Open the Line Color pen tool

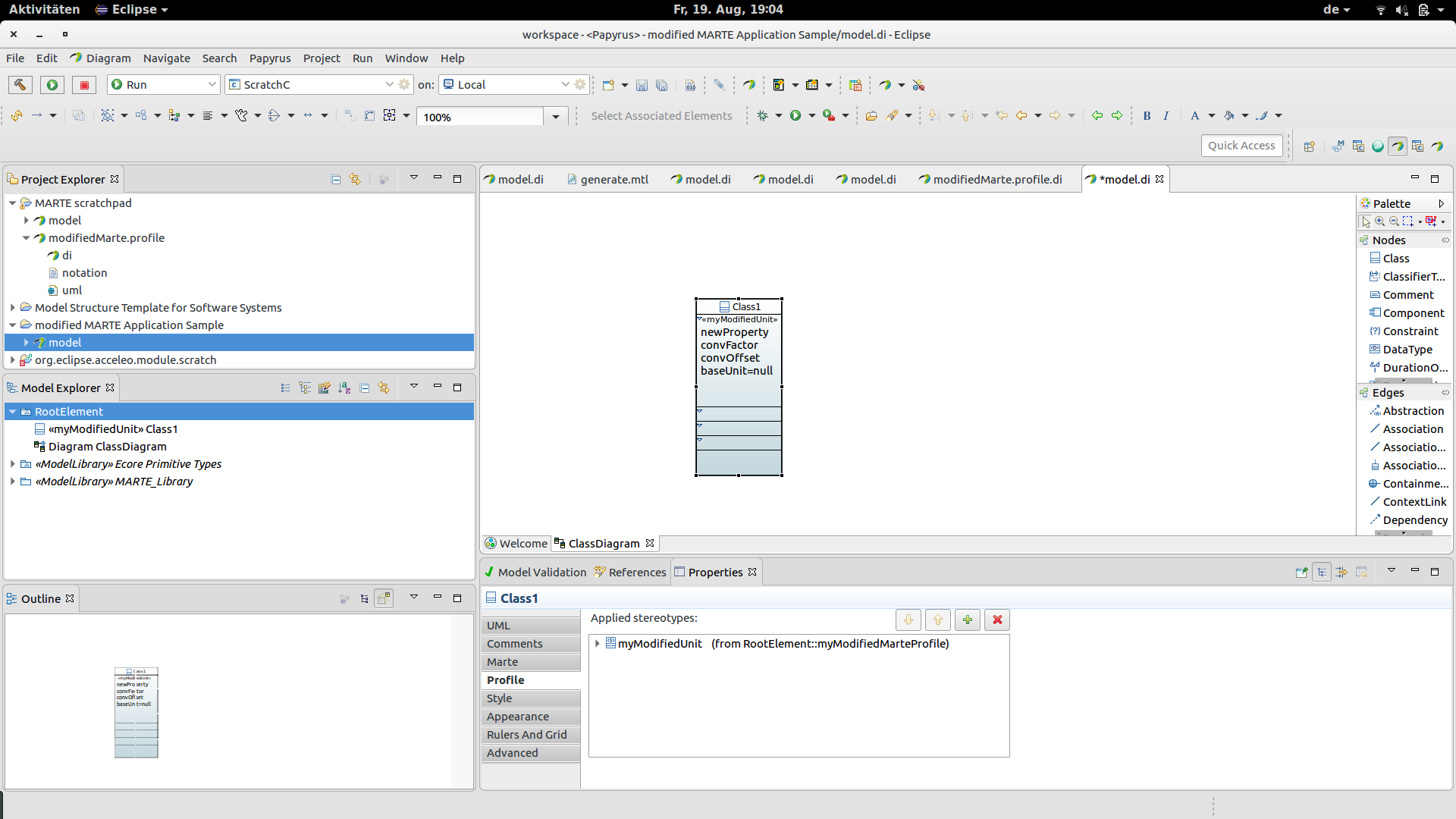click(1262, 116)
